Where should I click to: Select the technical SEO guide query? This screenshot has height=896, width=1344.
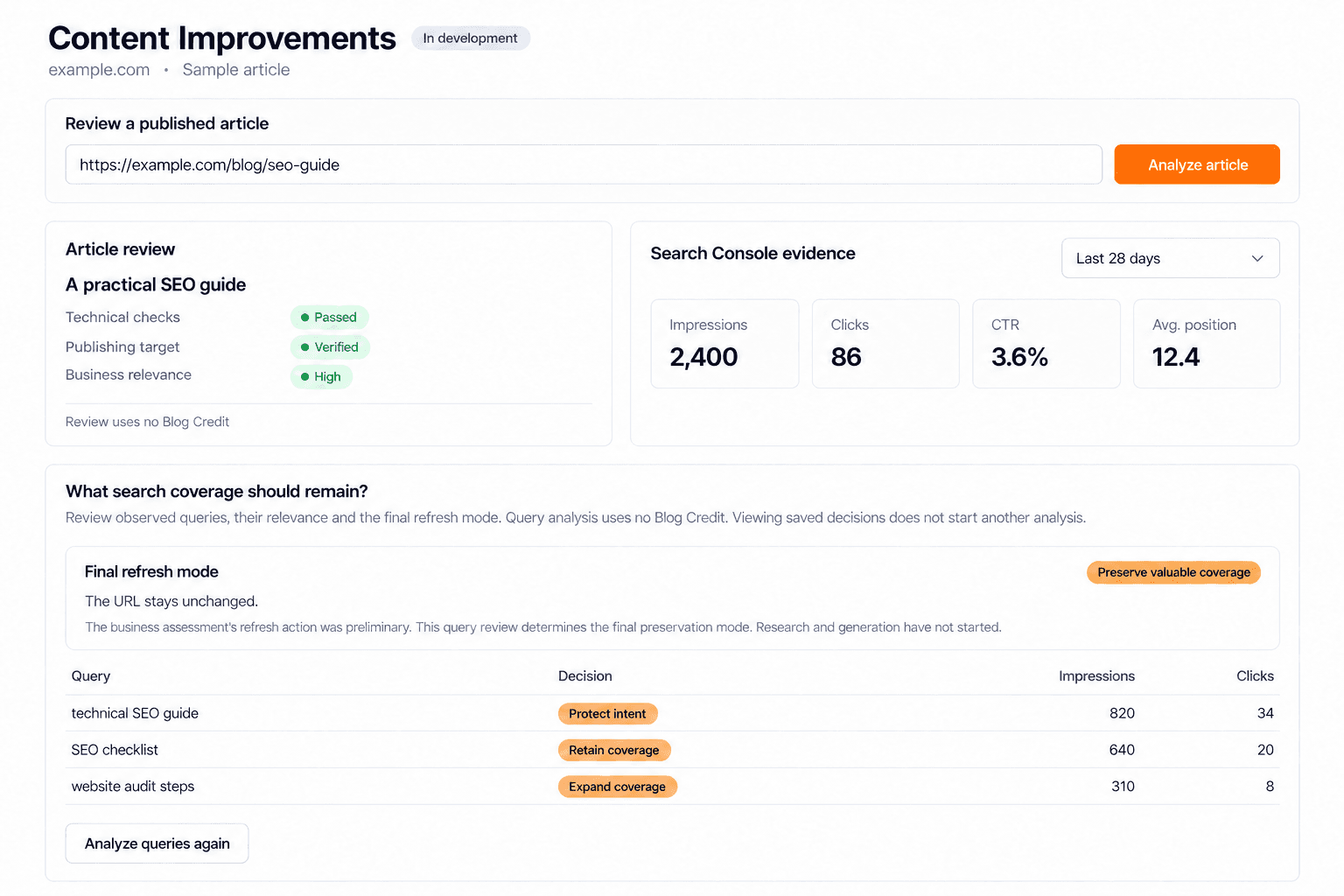pyautogui.click(x=135, y=713)
